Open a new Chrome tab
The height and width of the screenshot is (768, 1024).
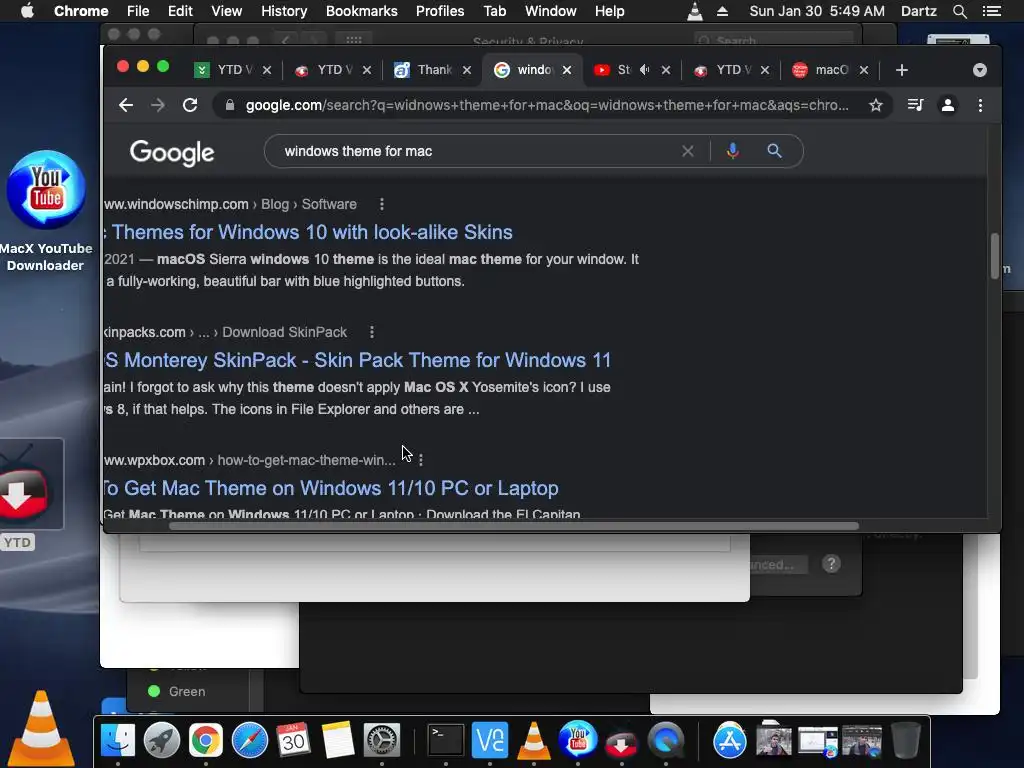click(x=902, y=70)
